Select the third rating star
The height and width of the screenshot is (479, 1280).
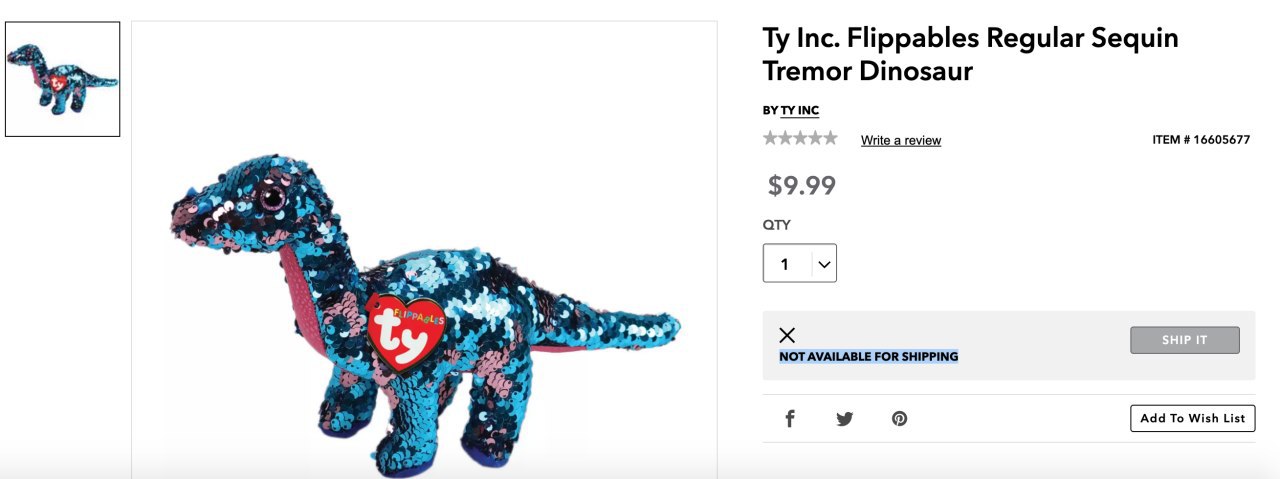[x=800, y=138]
